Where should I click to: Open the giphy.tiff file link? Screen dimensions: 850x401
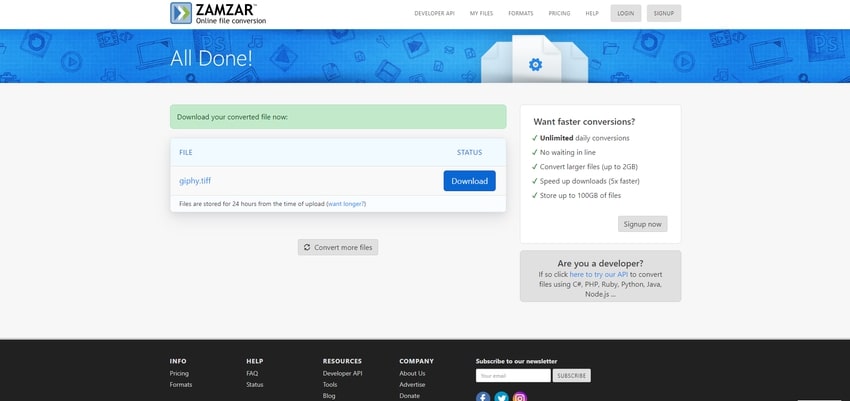[x=195, y=181]
